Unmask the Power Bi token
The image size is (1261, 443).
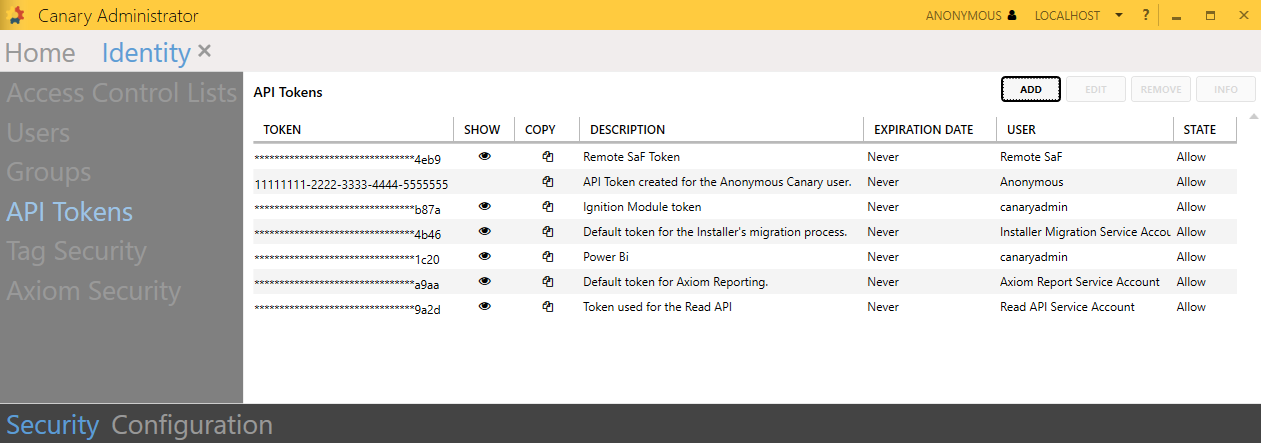485,257
